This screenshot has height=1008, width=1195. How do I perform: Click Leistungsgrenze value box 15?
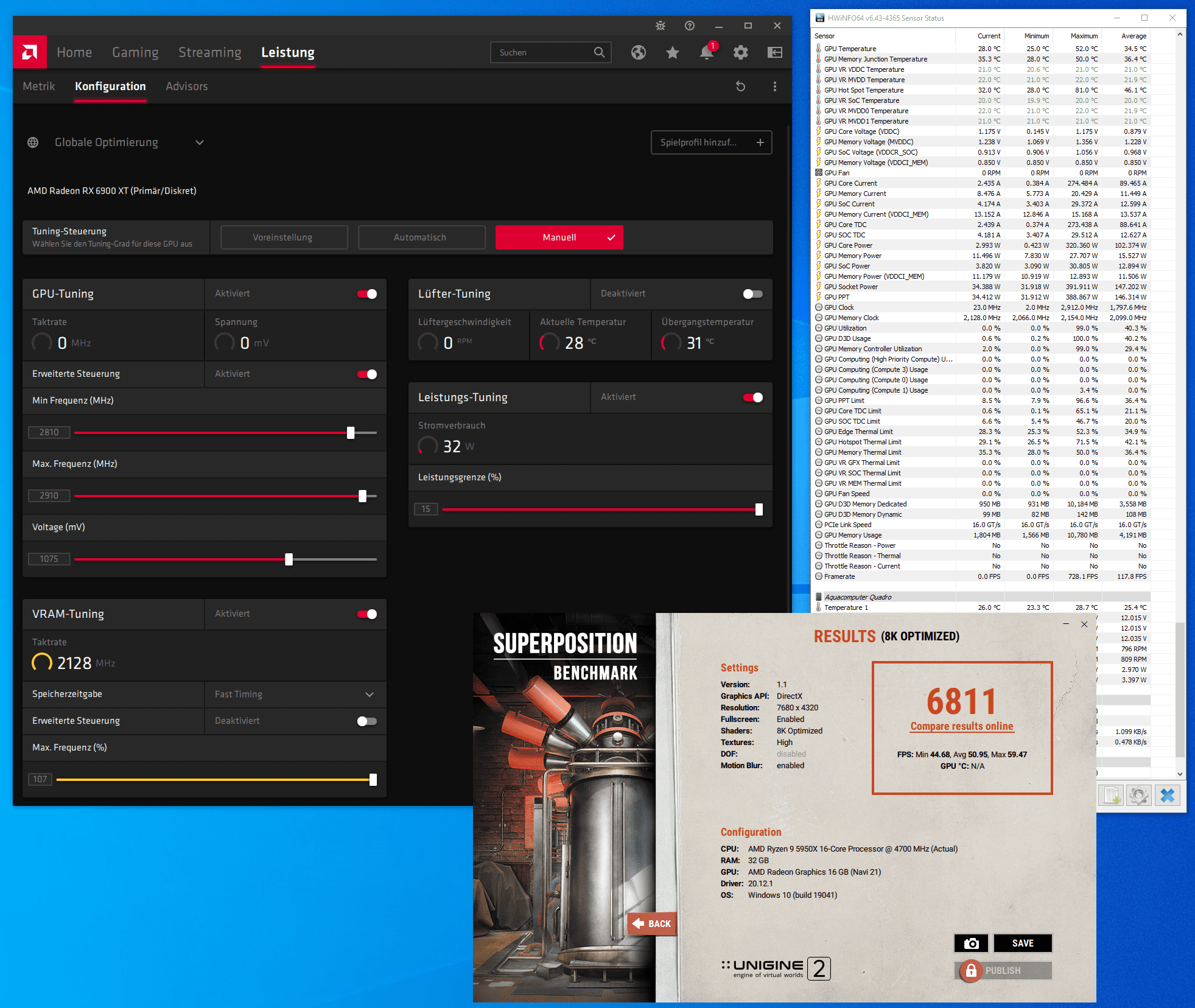(426, 509)
